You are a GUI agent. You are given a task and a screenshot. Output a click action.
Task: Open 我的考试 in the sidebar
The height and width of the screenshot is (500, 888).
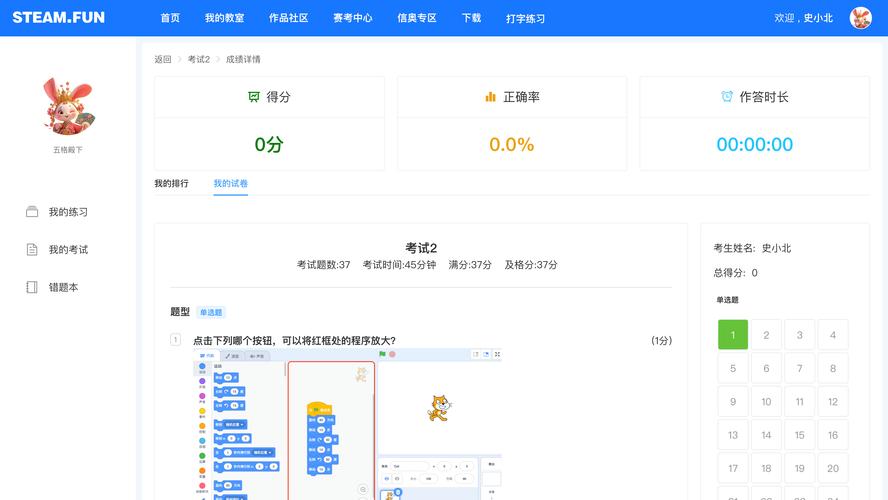coord(68,250)
